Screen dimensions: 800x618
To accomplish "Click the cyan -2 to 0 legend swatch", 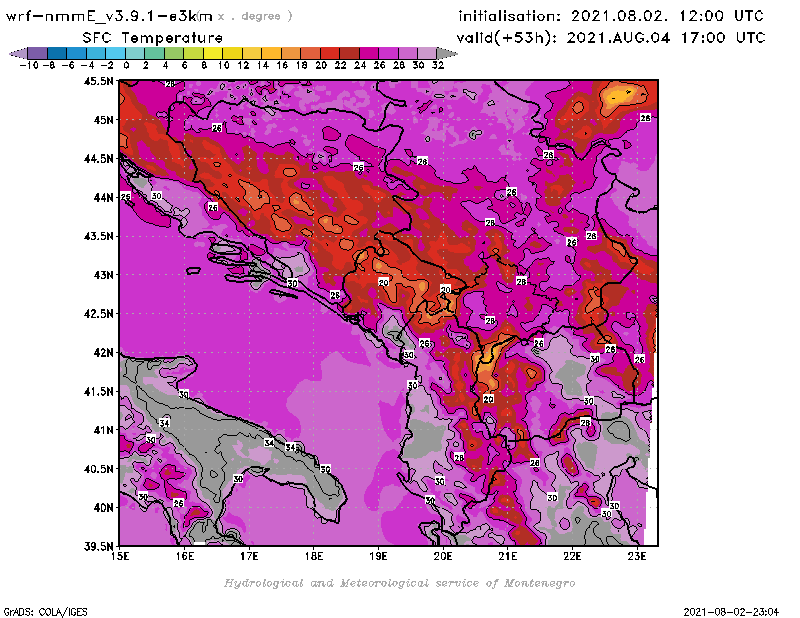I will 115,53.
